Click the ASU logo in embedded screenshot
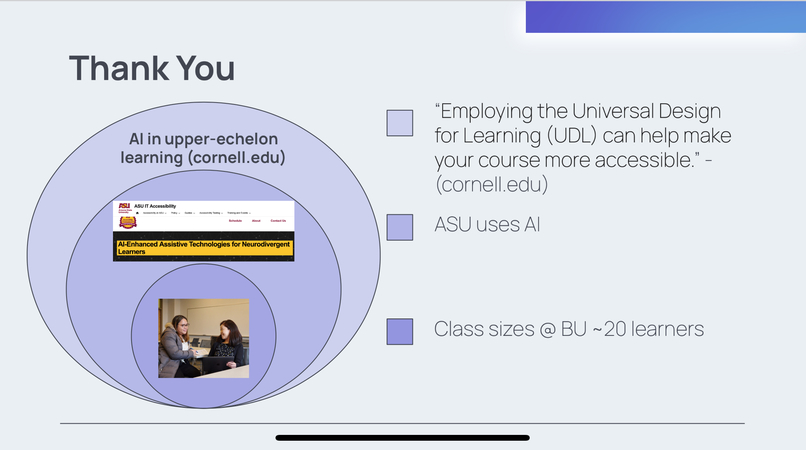 pyautogui.click(x=125, y=208)
